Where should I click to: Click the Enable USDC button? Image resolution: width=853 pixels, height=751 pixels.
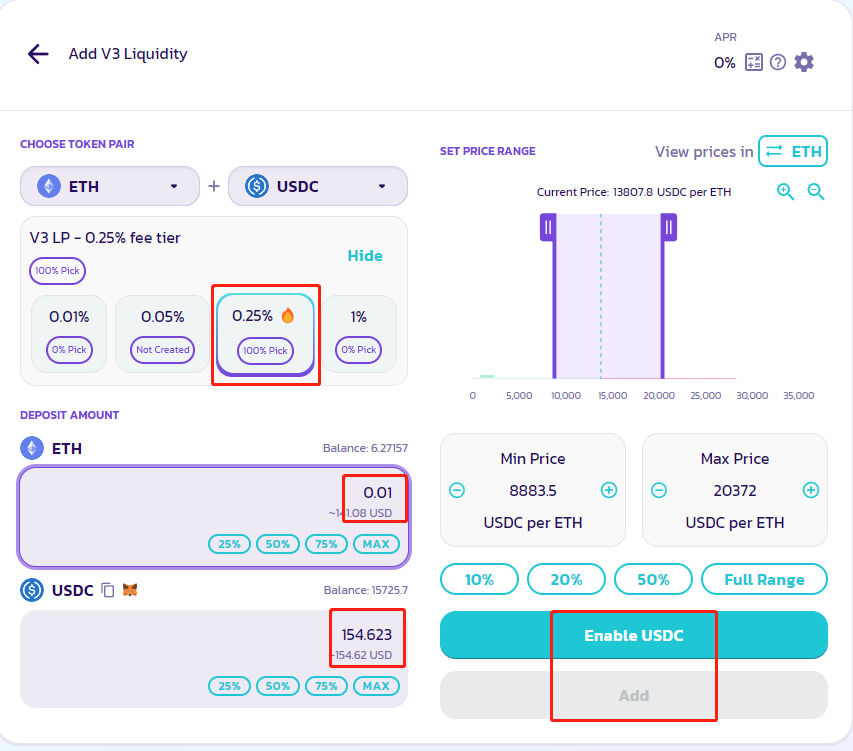(633, 636)
